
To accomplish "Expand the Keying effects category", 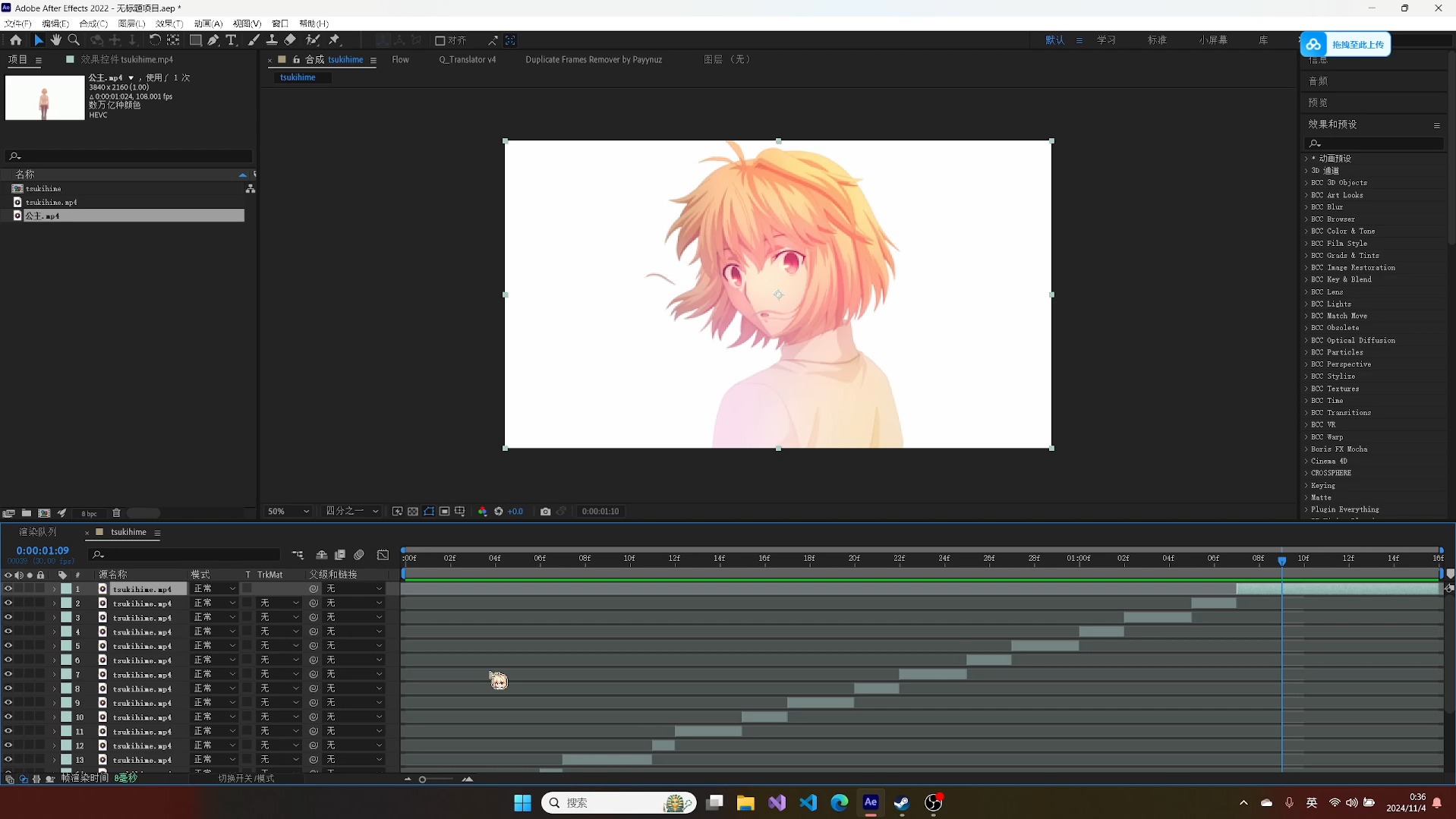I will point(1306,486).
